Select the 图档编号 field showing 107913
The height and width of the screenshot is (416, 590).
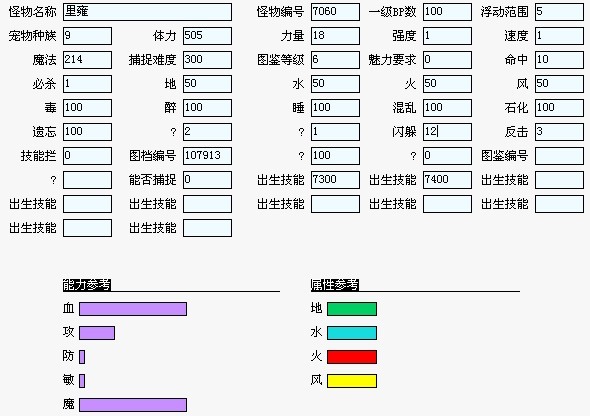pyautogui.click(x=207, y=156)
